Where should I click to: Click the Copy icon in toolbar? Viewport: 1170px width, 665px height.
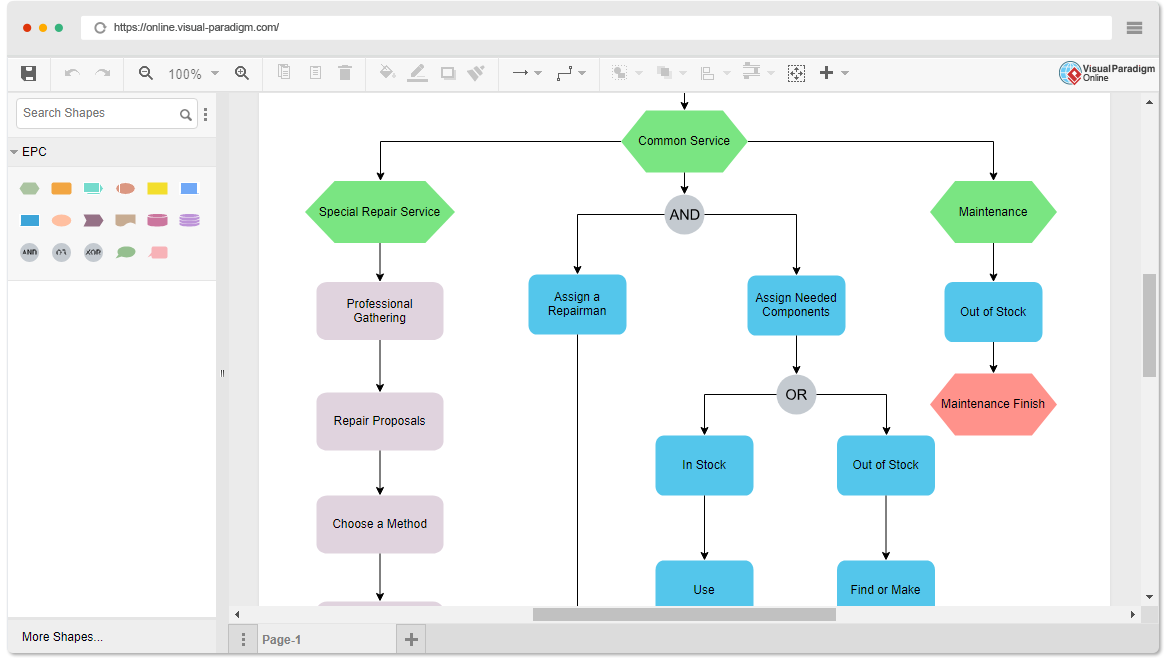(x=284, y=72)
